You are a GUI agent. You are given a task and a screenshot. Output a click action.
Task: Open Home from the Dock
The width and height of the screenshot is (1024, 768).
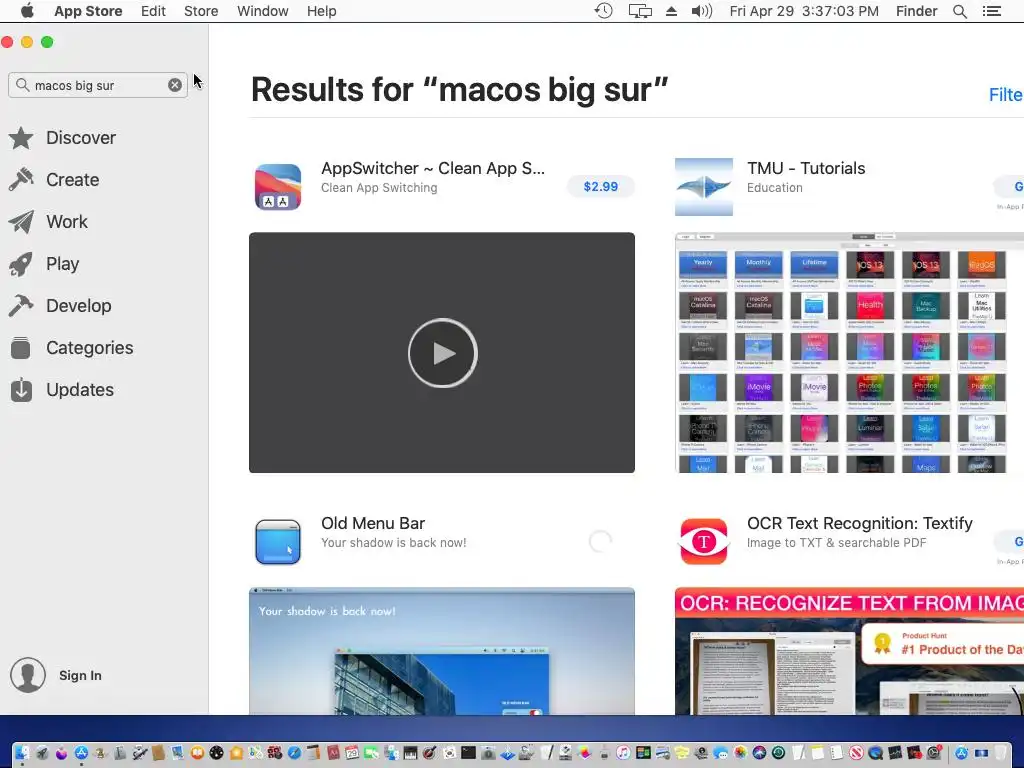[236, 753]
